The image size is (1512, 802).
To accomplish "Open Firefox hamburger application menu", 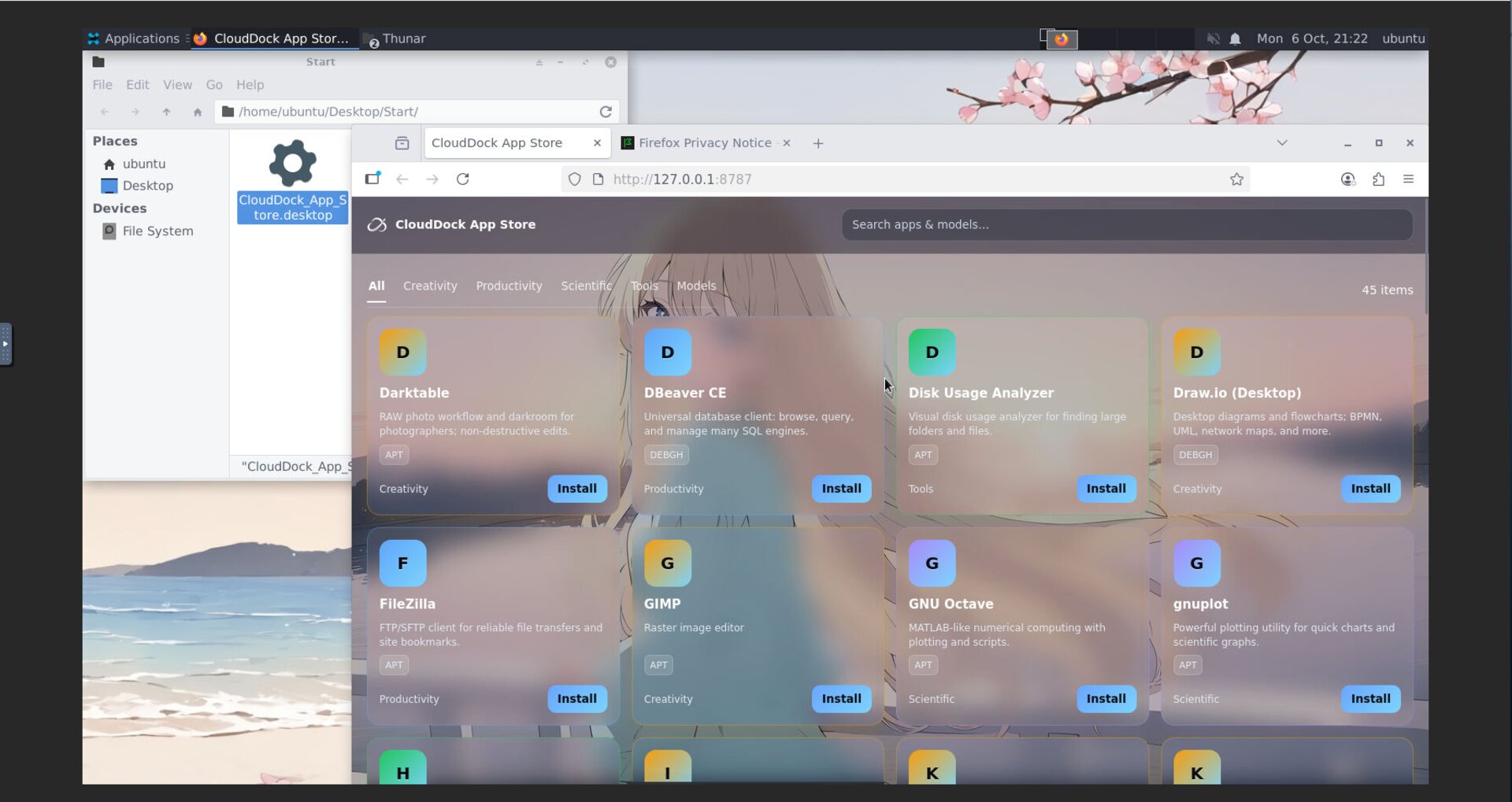I will click(x=1408, y=179).
